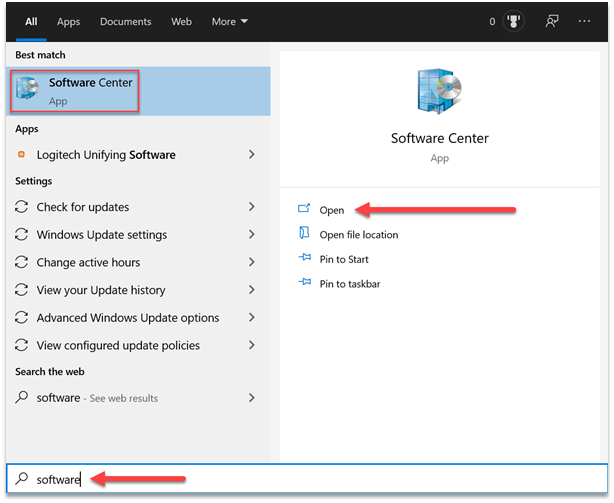Screen dimensions: 614x503
Task: Click the search box containing 'software'
Action: (x=300, y=480)
